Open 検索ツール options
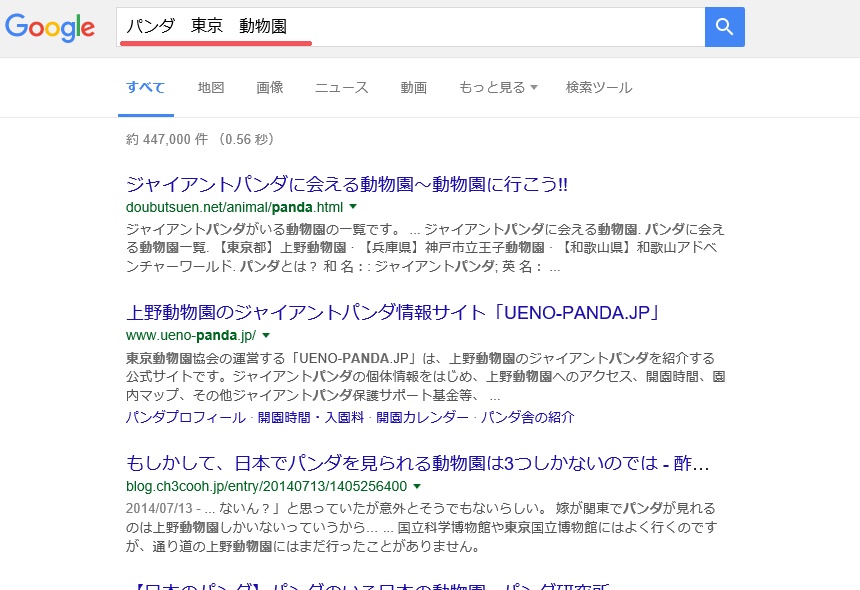 coord(599,88)
